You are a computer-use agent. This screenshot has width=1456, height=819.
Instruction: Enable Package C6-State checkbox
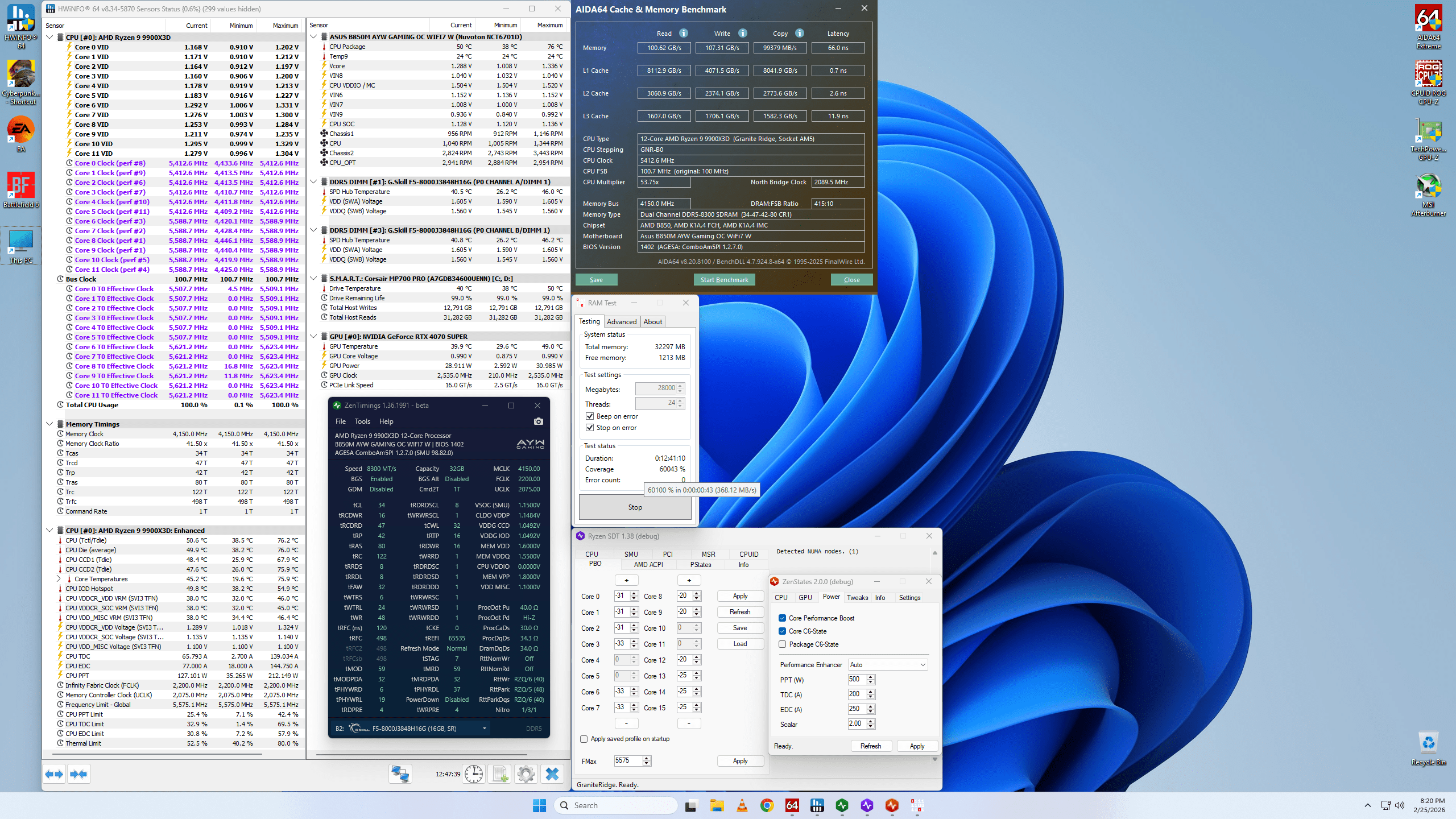coord(783,644)
